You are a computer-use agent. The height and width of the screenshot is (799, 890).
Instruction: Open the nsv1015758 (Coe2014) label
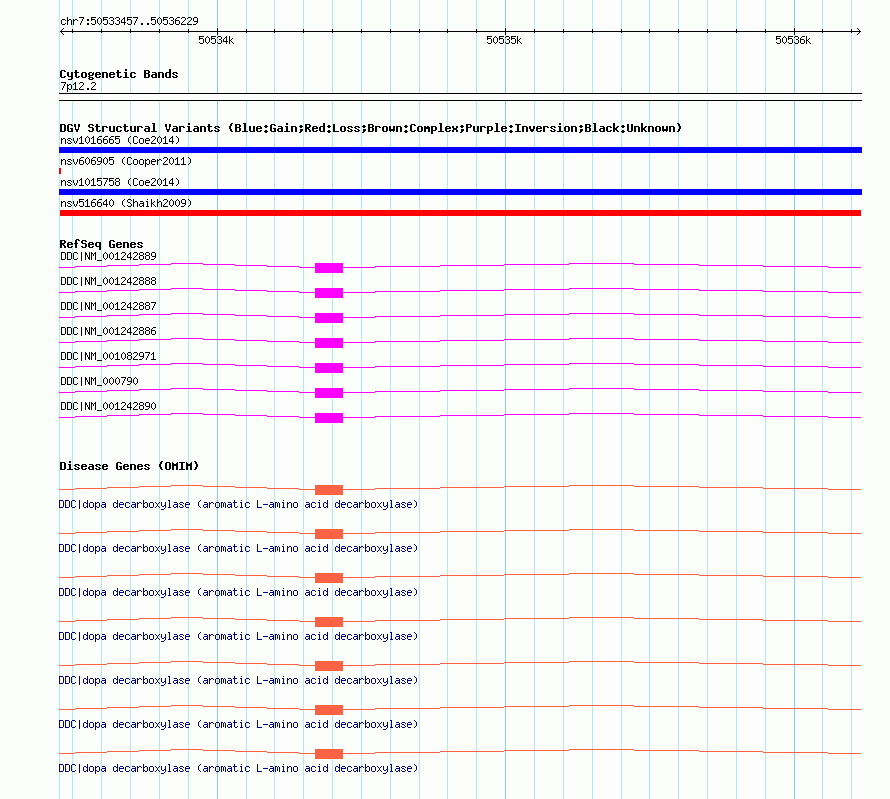click(120, 182)
